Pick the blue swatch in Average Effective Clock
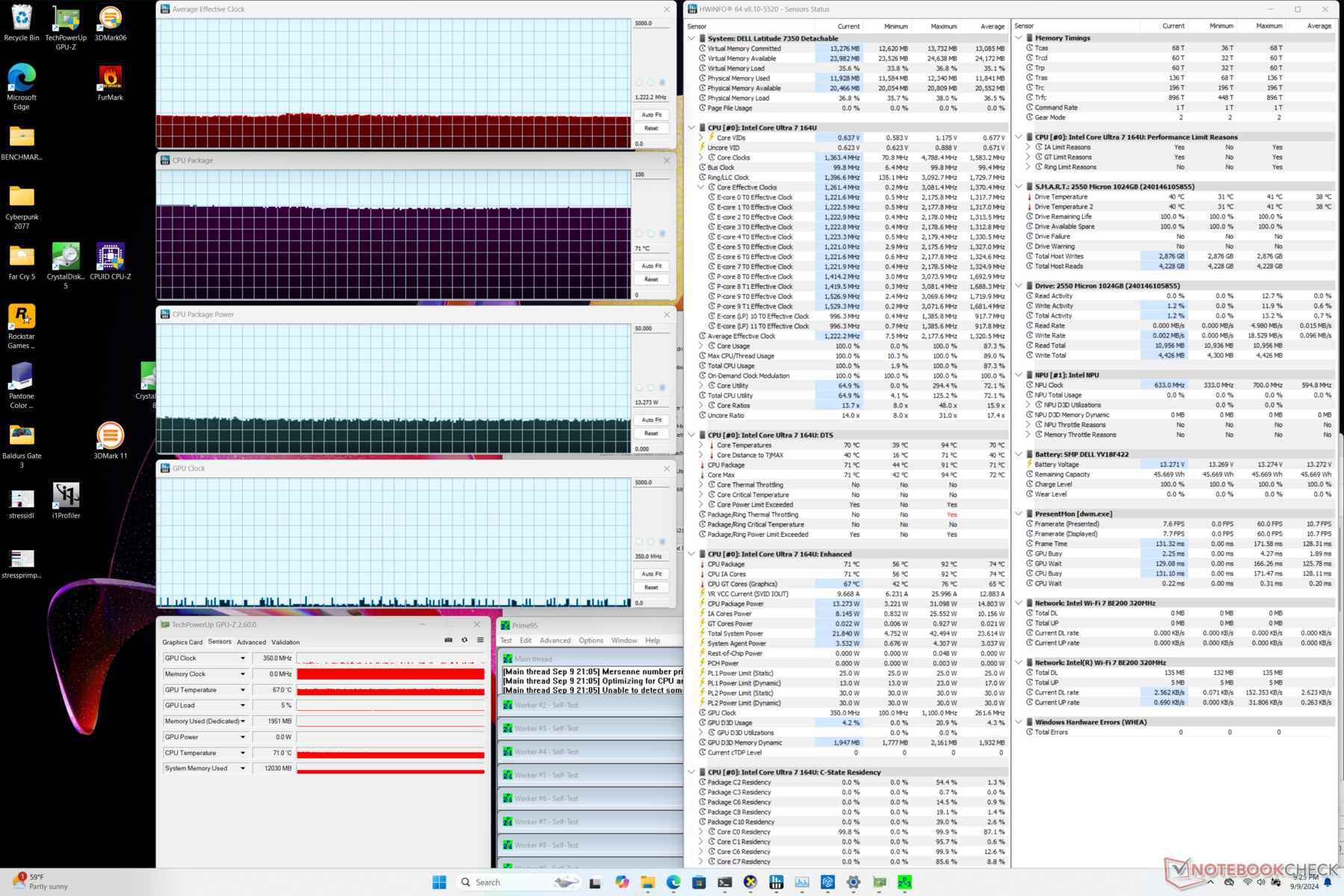Viewport: 1344px width, 896px height. pos(662,82)
